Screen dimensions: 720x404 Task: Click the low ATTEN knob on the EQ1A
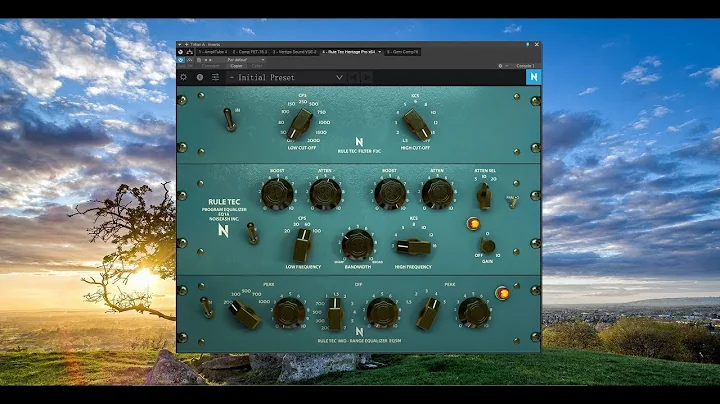[325, 194]
